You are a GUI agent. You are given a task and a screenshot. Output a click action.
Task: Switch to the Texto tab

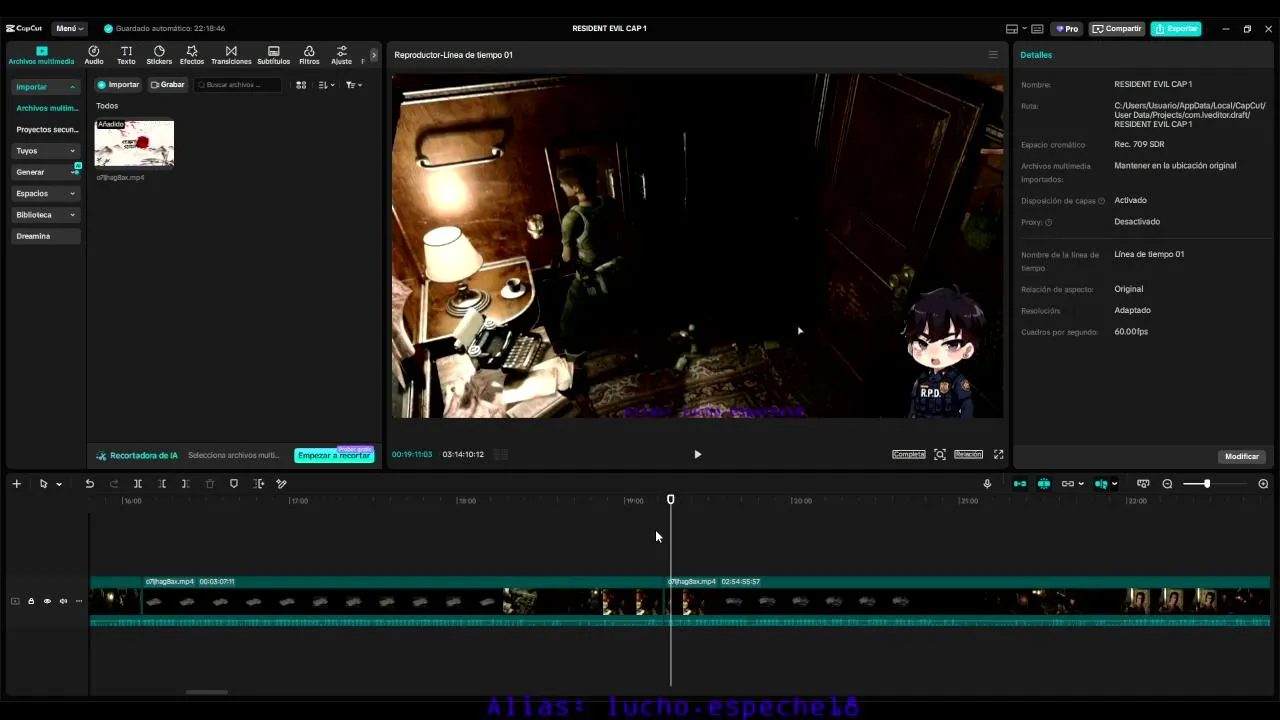click(126, 55)
